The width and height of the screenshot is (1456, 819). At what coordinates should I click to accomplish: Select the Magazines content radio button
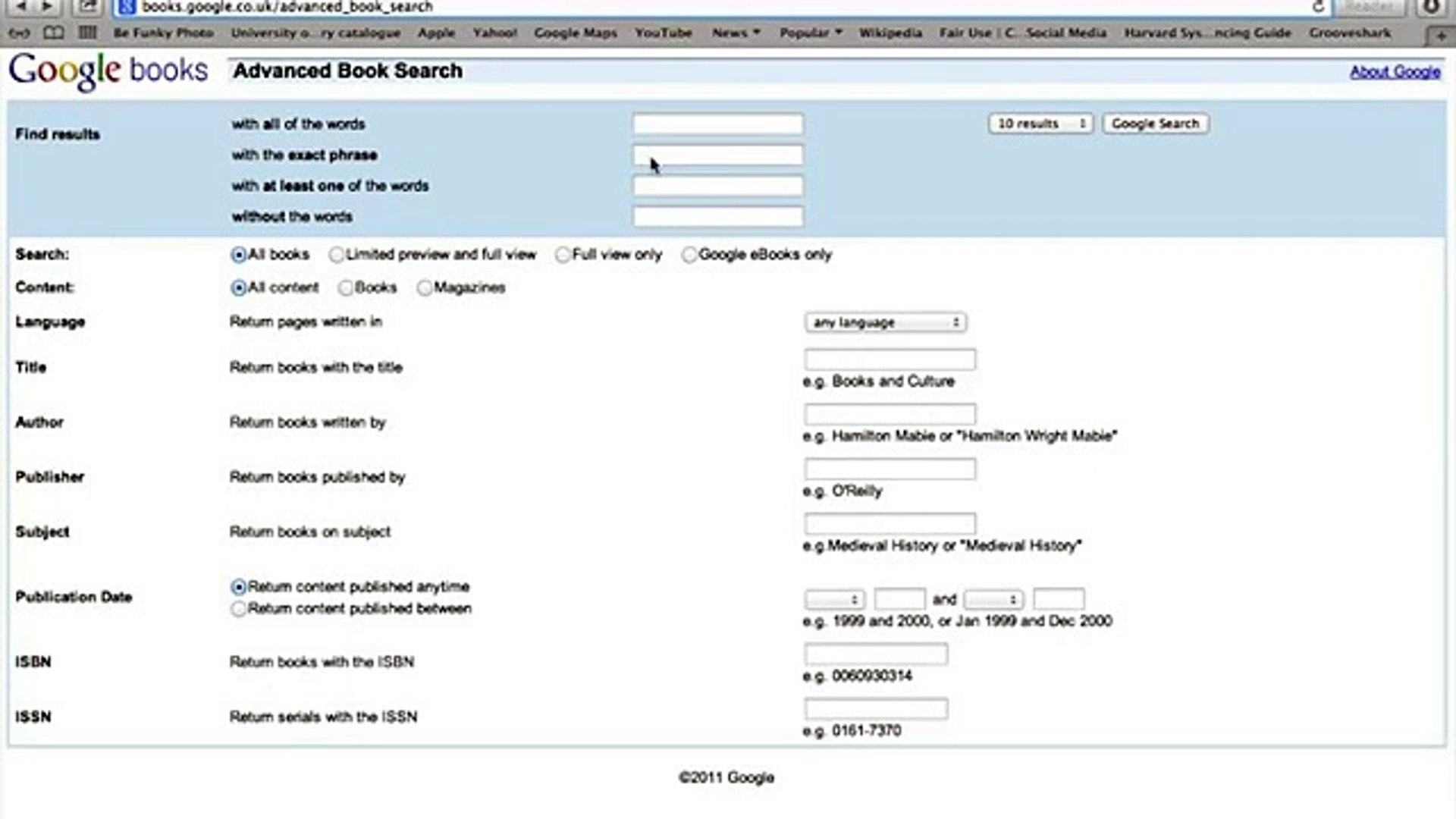click(425, 288)
